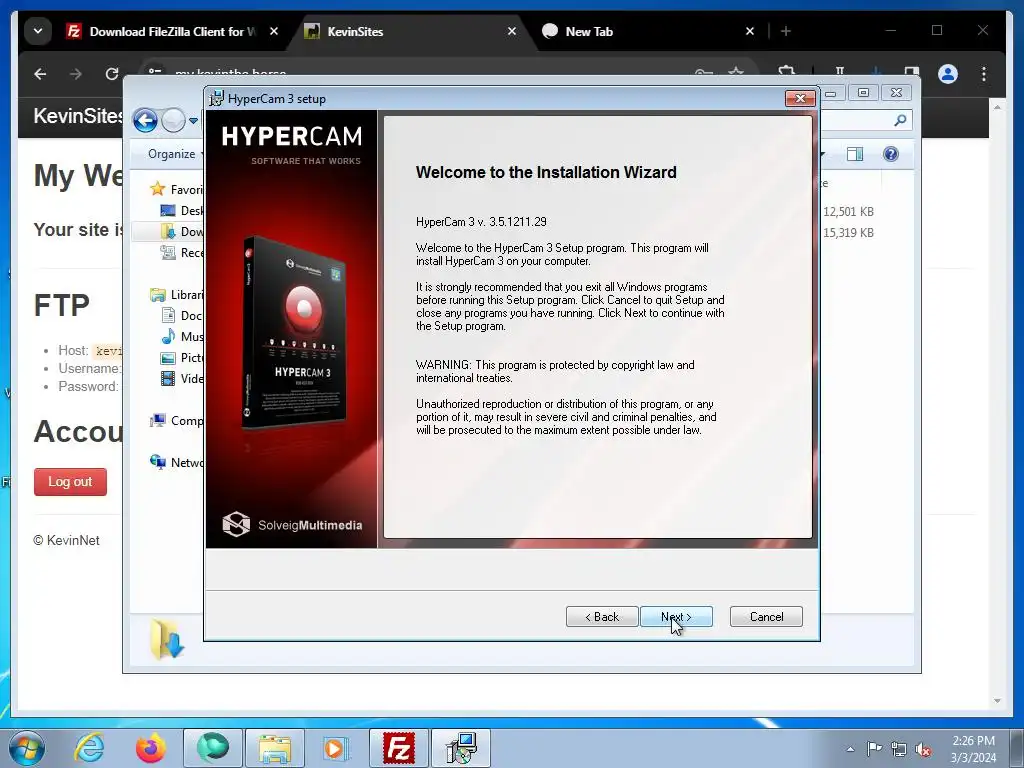Open Explorer recent locations dropdown arrow
The width and height of the screenshot is (1024, 768).
(193, 121)
